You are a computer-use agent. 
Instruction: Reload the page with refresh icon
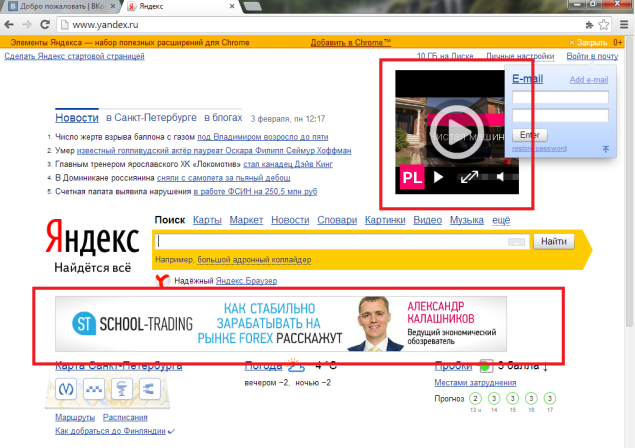coord(45,24)
